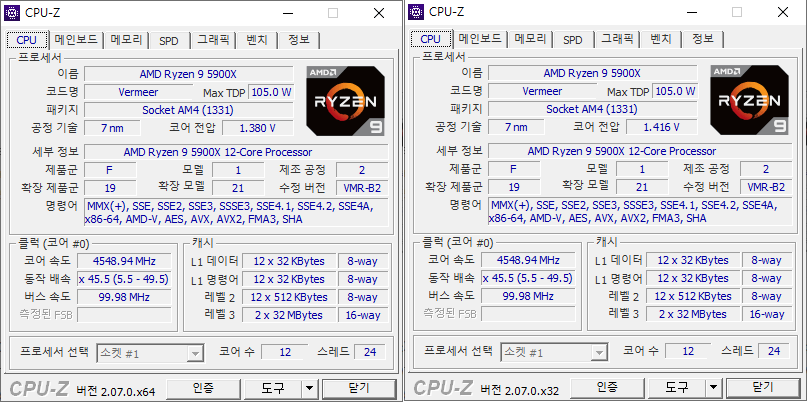Select CPU tab in right window
This screenshot has width=807, height=402.
[431, 39]
